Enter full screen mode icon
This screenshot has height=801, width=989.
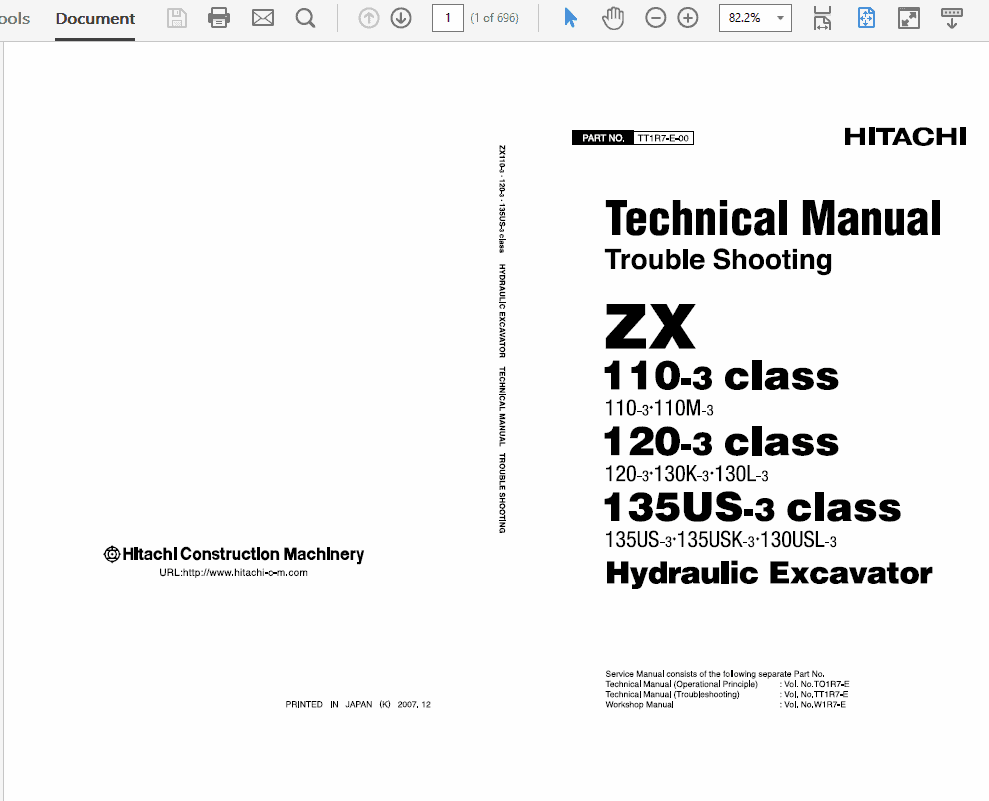[x=908, y=18]
